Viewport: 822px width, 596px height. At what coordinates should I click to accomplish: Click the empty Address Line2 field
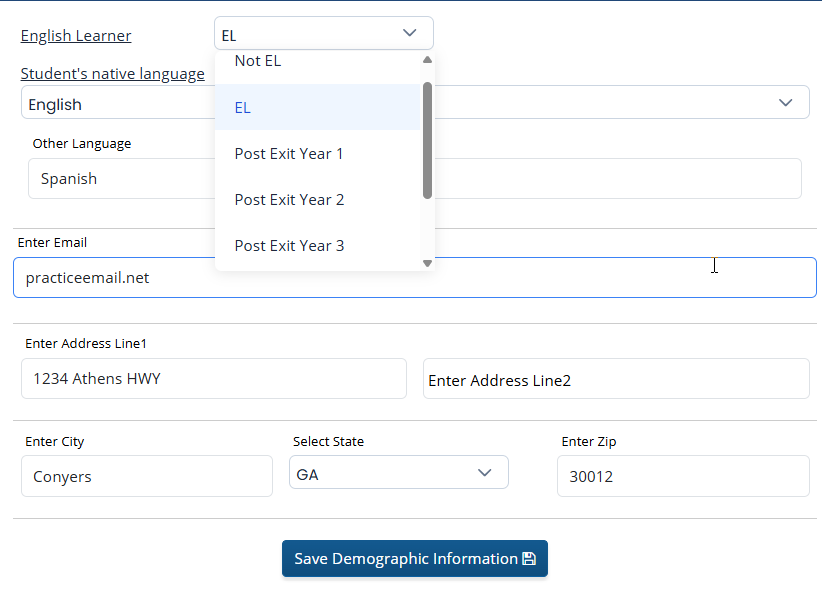pyautogui.click(x=616, y=380)
